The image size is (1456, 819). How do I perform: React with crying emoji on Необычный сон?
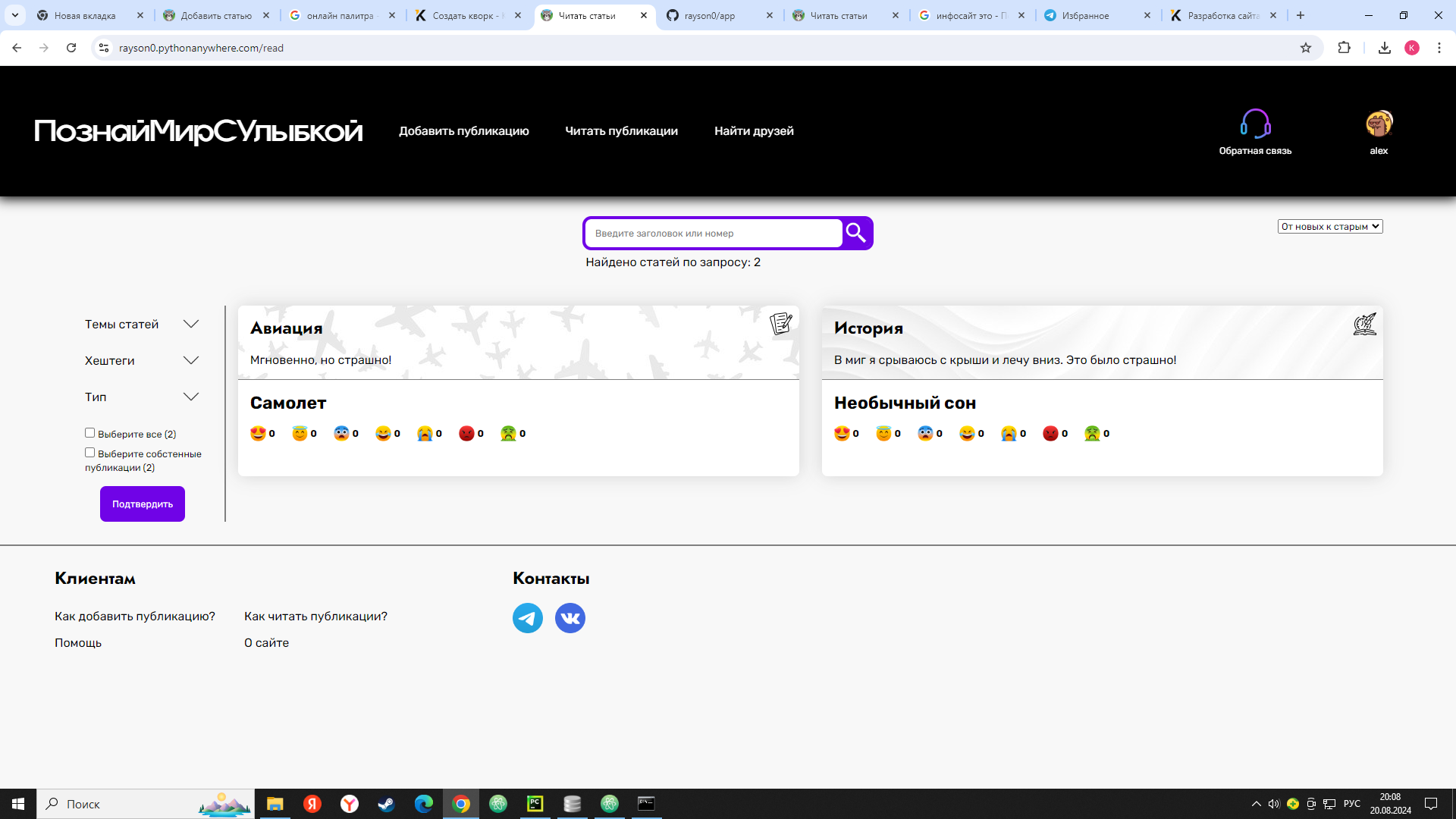(x=1009, y=433)
